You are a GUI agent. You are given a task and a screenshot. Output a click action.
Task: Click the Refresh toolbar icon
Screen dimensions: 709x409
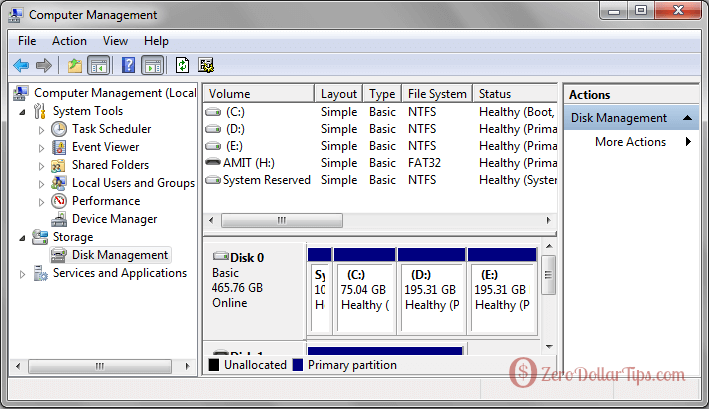[x=182, y=66]
